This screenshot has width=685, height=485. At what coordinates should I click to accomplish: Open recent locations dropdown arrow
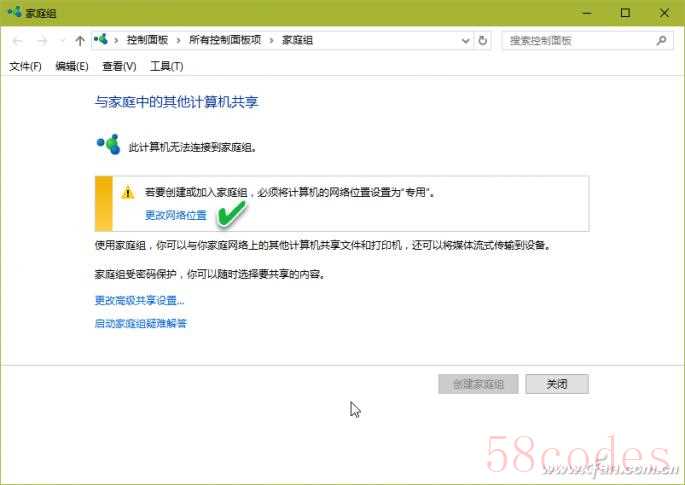(x=62, y=41)
